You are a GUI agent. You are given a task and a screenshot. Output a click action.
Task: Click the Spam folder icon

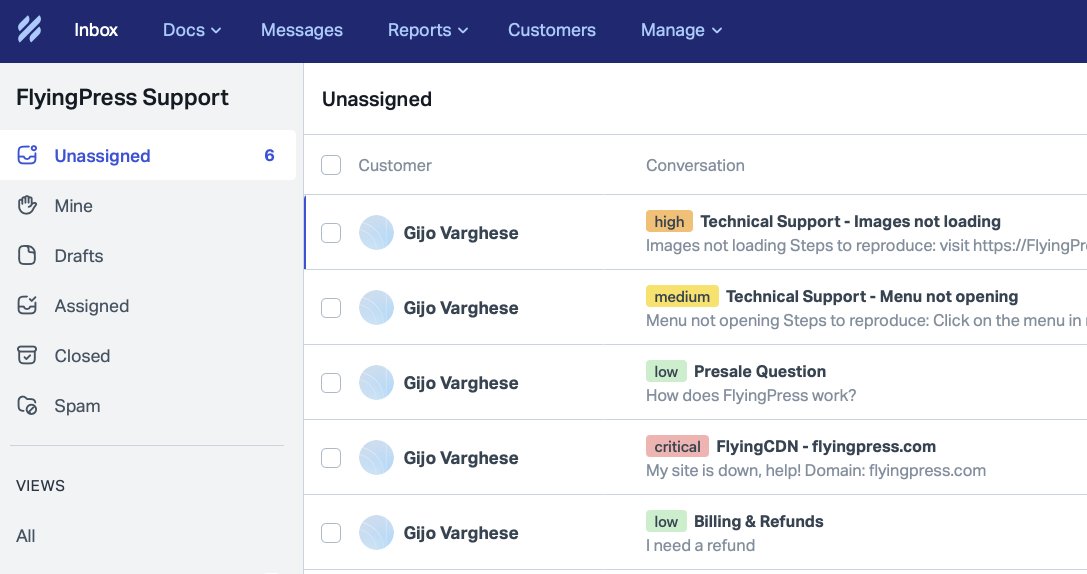[27, 405]
